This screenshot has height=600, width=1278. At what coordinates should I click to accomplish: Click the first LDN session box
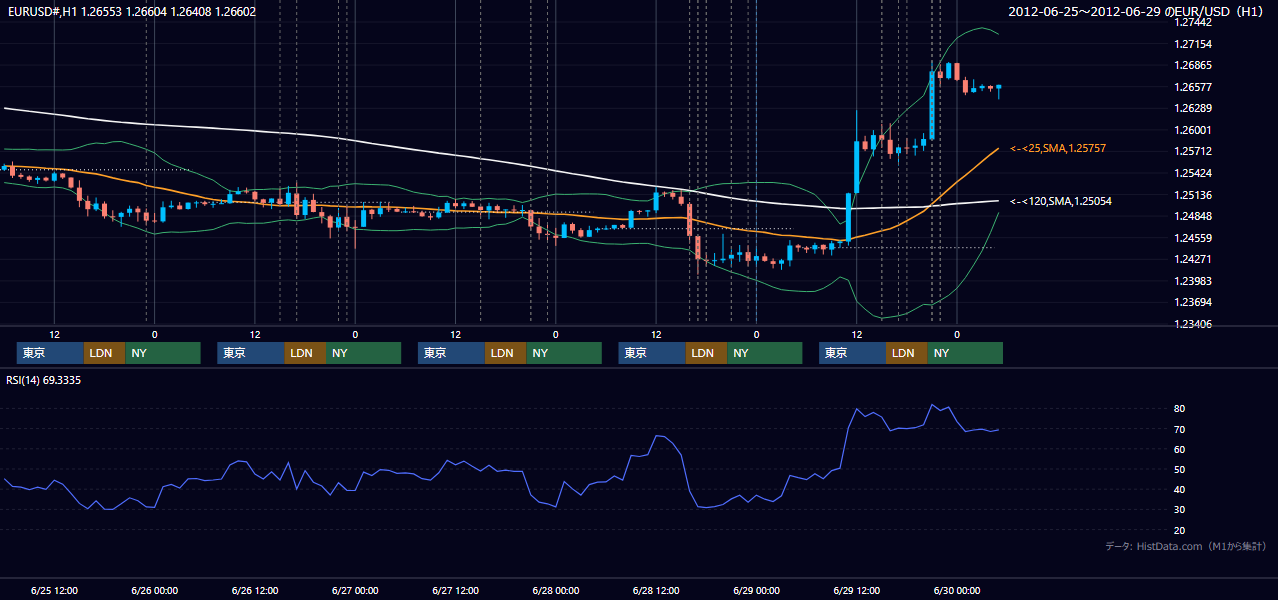click(105, 353)
